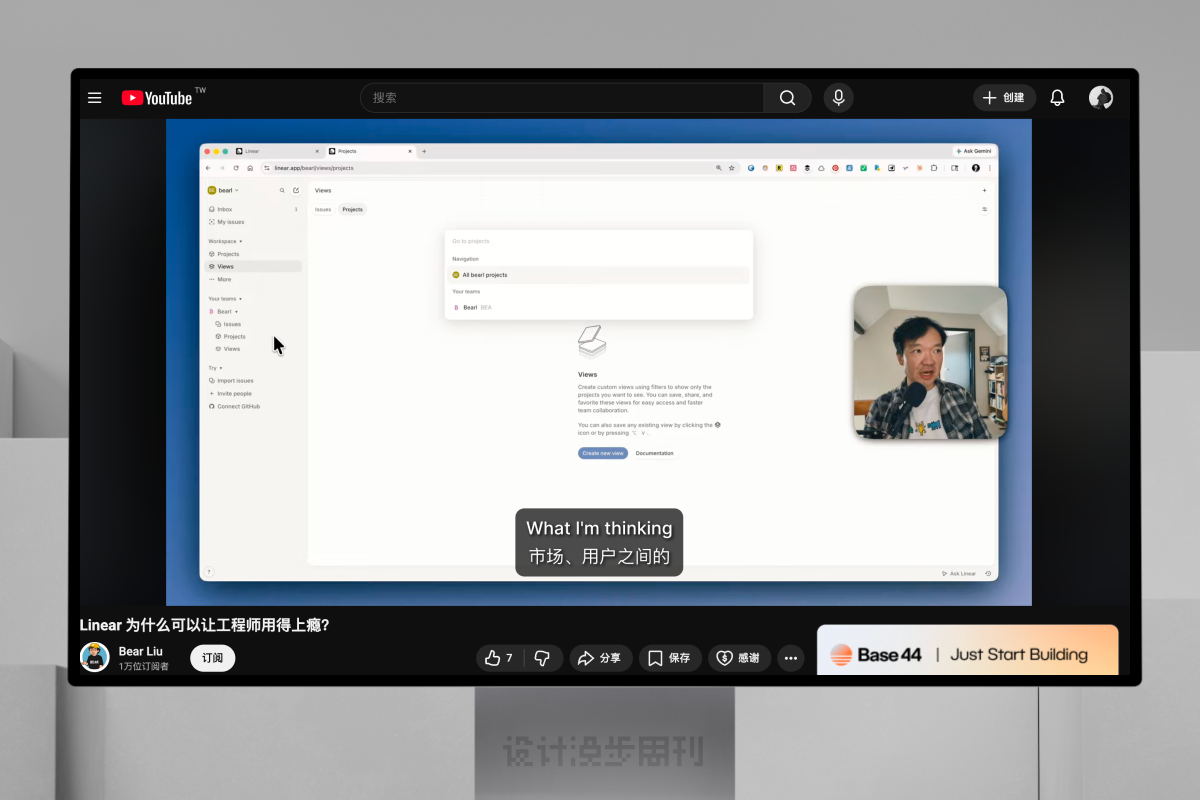Viewport: 1200px width, 800px height.
Task: Dislike the video with thumbs-down
Action: point(542,658)
